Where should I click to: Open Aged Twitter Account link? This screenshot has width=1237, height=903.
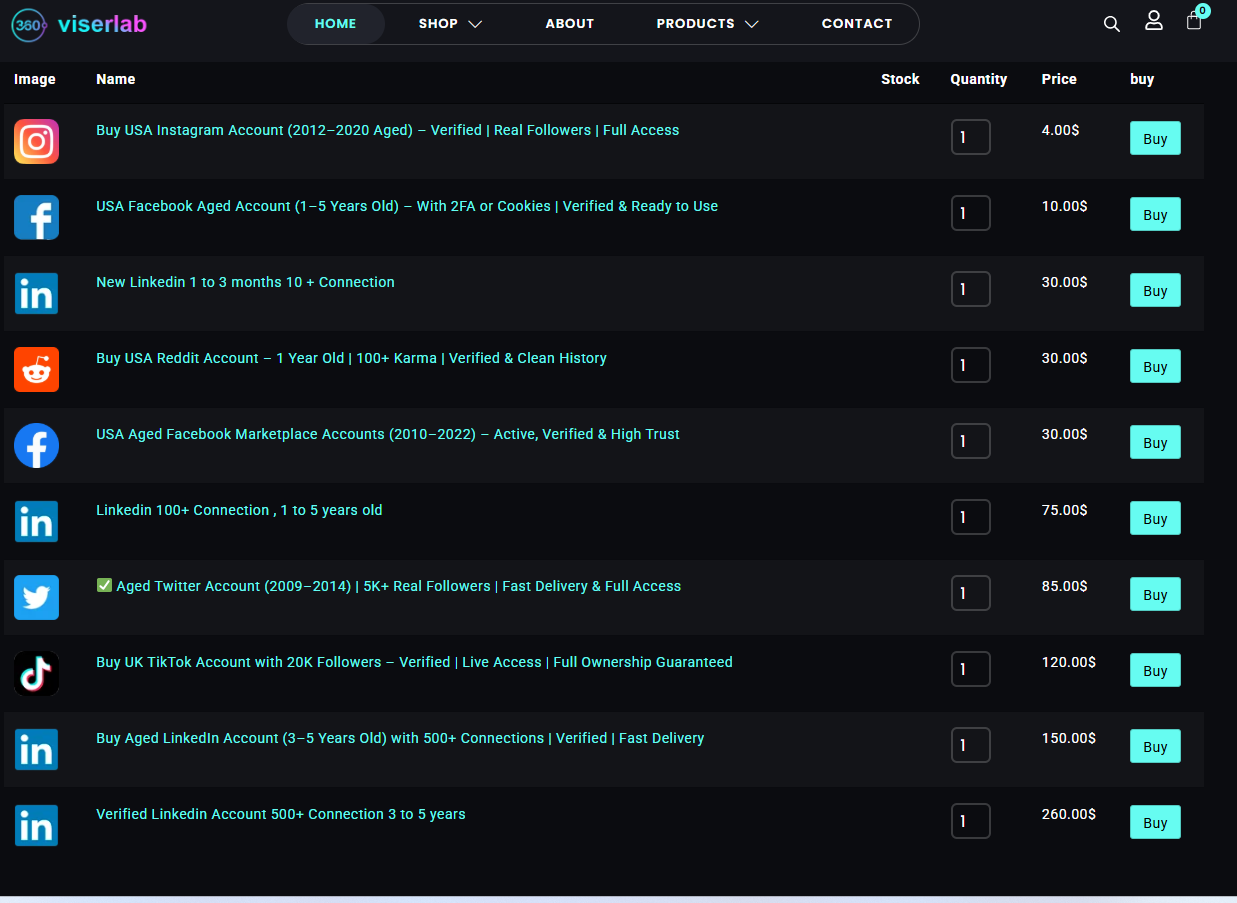[x=389, y=586]
